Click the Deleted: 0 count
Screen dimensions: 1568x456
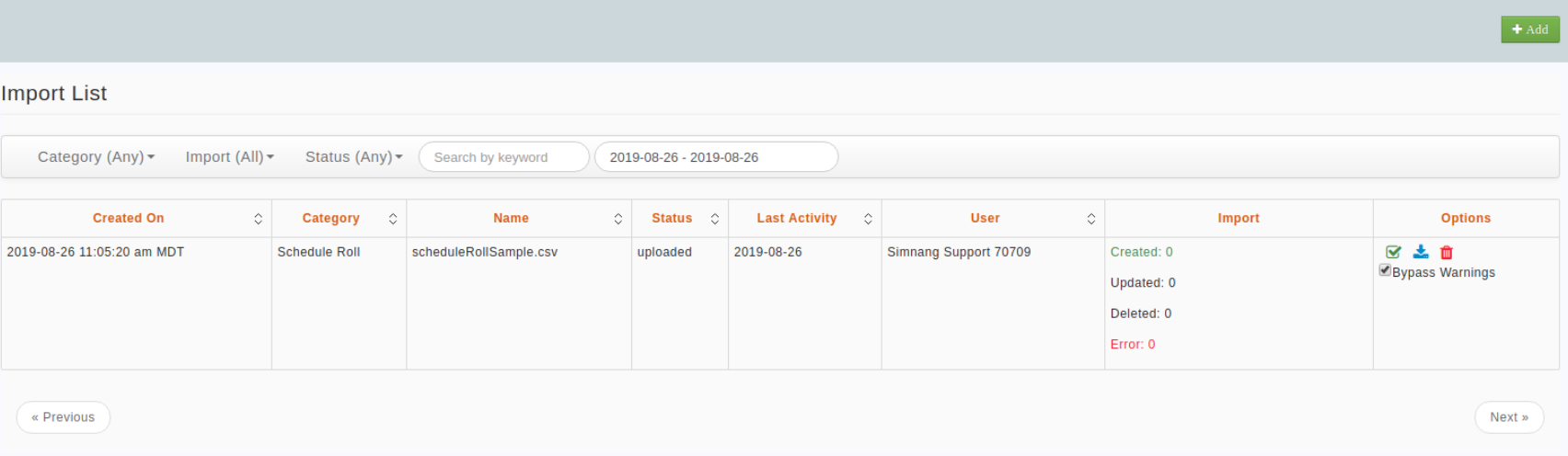pyautogui.click(x=1141, y=313)
